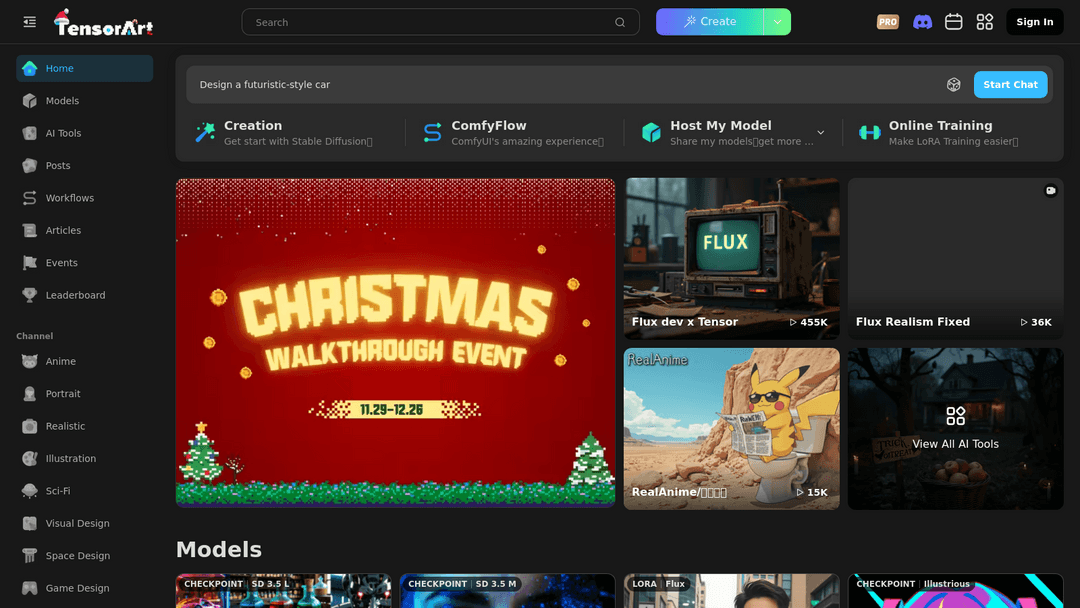Screen dimensions: 1080x608
Task: Open the SD 3.5 L checkpoint model card
Action: pos(283,591)
